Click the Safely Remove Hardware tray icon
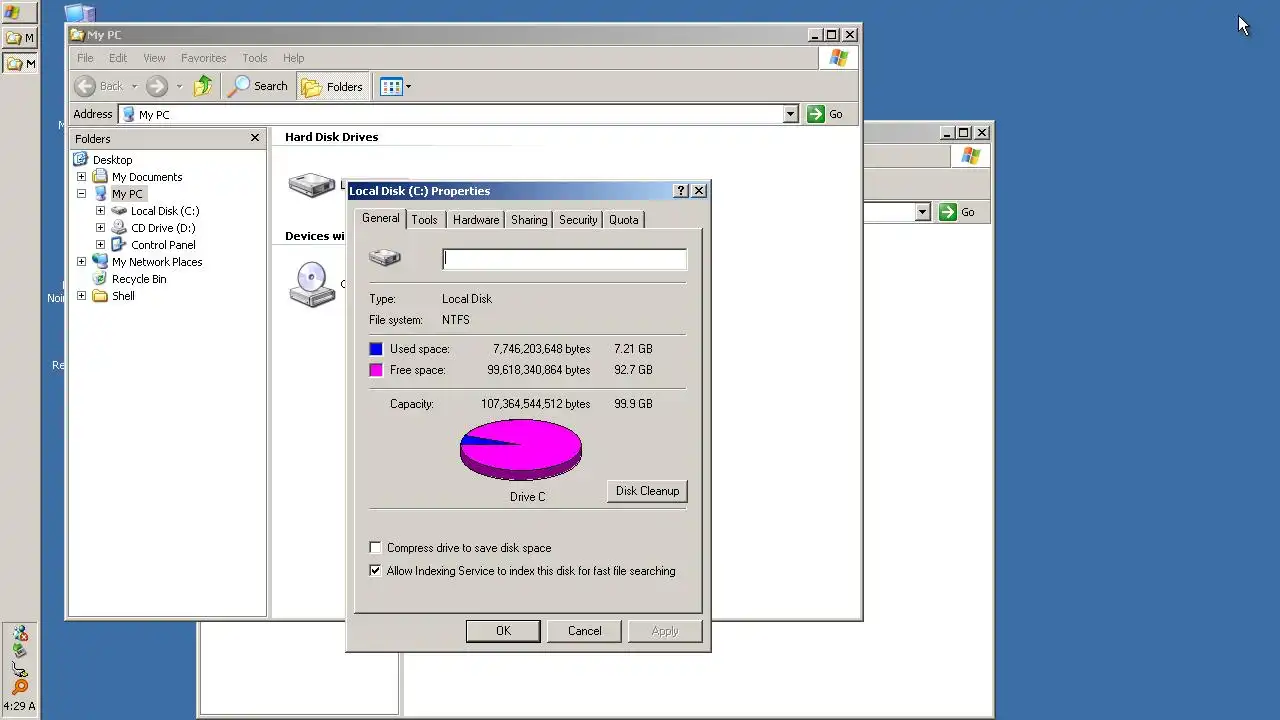This screenshot has width=1280, height=720. point(20,669)
